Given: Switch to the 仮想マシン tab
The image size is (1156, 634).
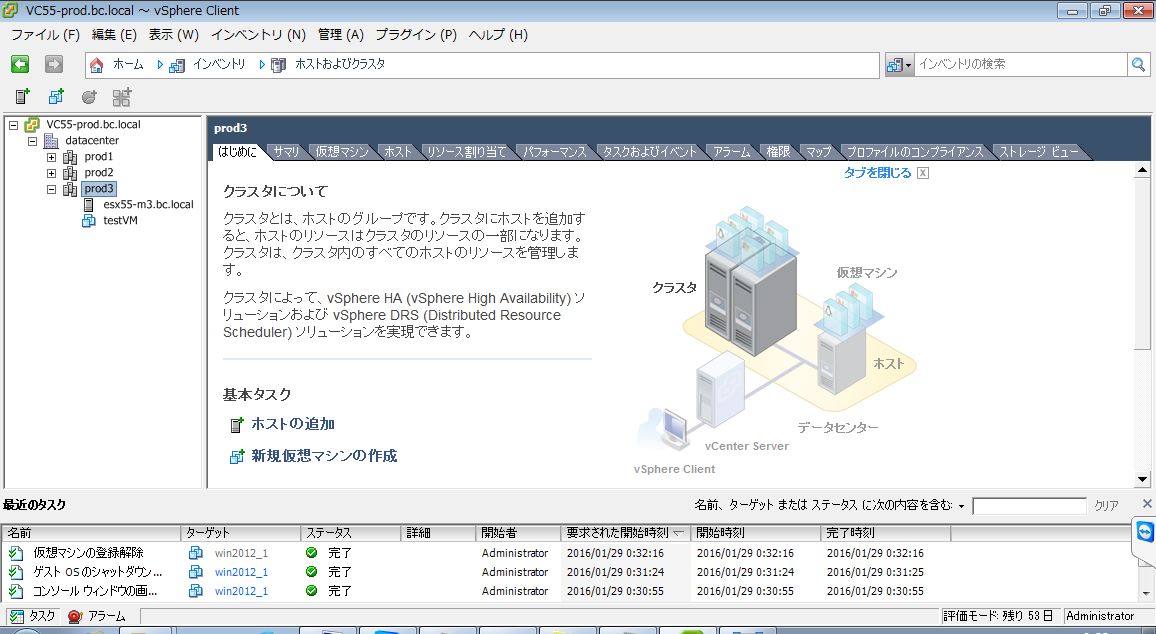Looking at the screenshot, I should pos(342,152).
